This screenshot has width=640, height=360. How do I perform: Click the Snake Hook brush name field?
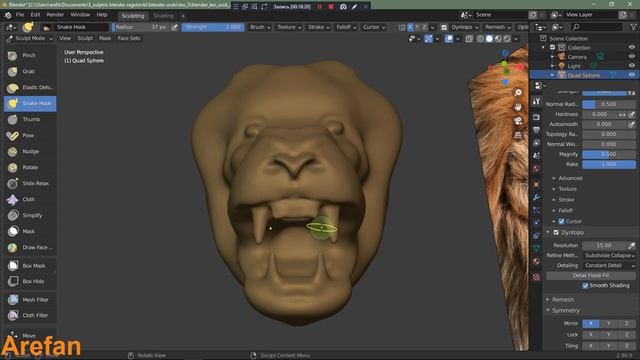(81, 27)
